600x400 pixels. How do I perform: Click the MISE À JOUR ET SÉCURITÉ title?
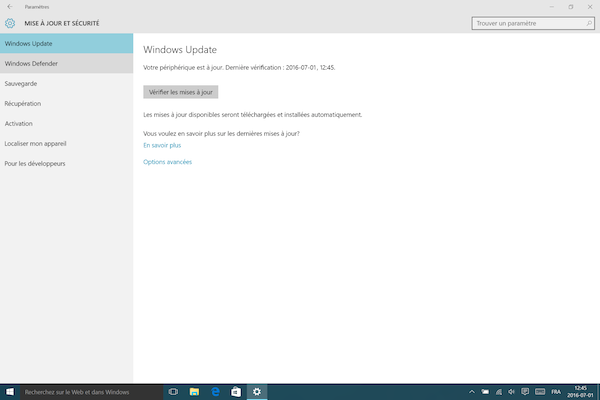click(62, 23)
